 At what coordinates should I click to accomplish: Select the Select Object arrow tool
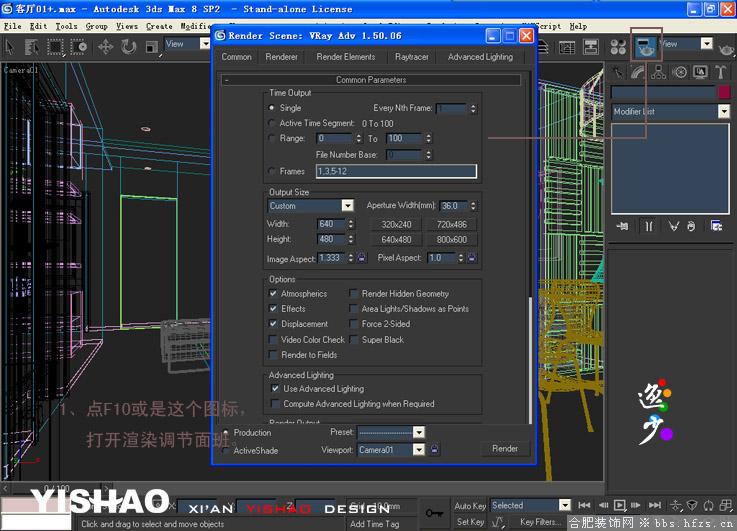pyautogui.click(x=9, y=47)
